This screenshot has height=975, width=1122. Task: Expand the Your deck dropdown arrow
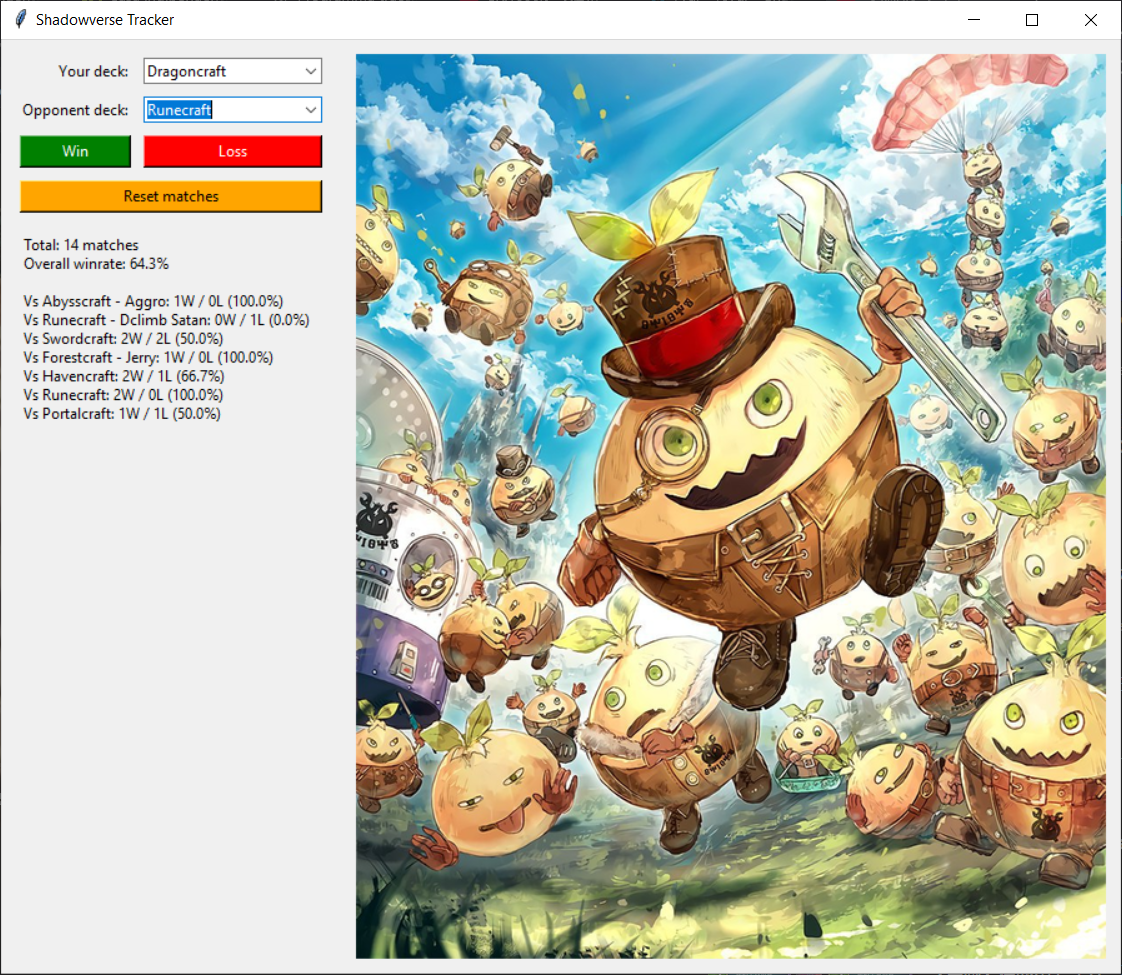coord(311,71)
